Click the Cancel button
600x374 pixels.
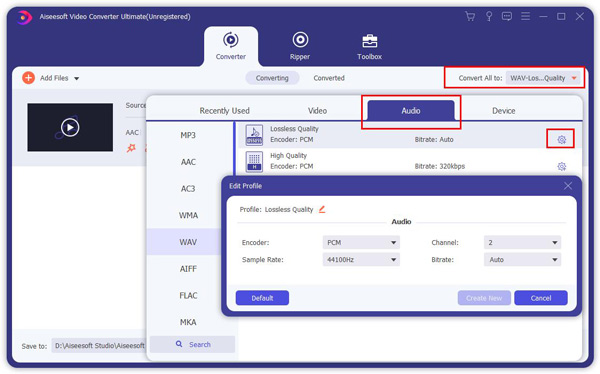click(x=541, y=298)
